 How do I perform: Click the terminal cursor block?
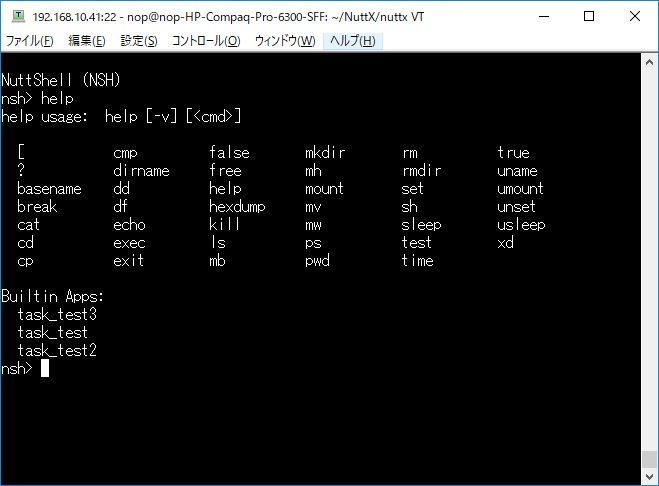pos(45,369)
